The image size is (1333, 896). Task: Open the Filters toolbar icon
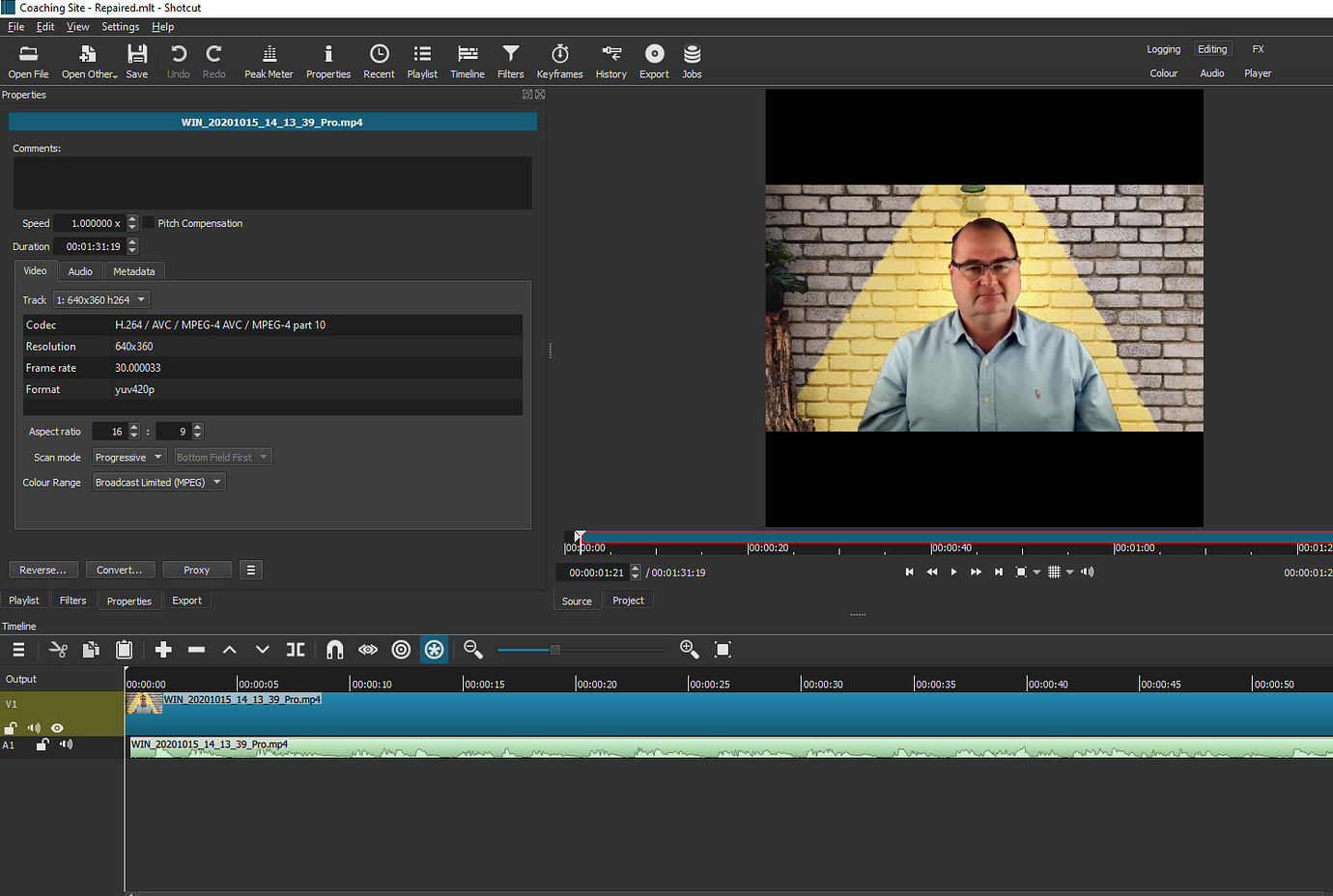point(511,62)
